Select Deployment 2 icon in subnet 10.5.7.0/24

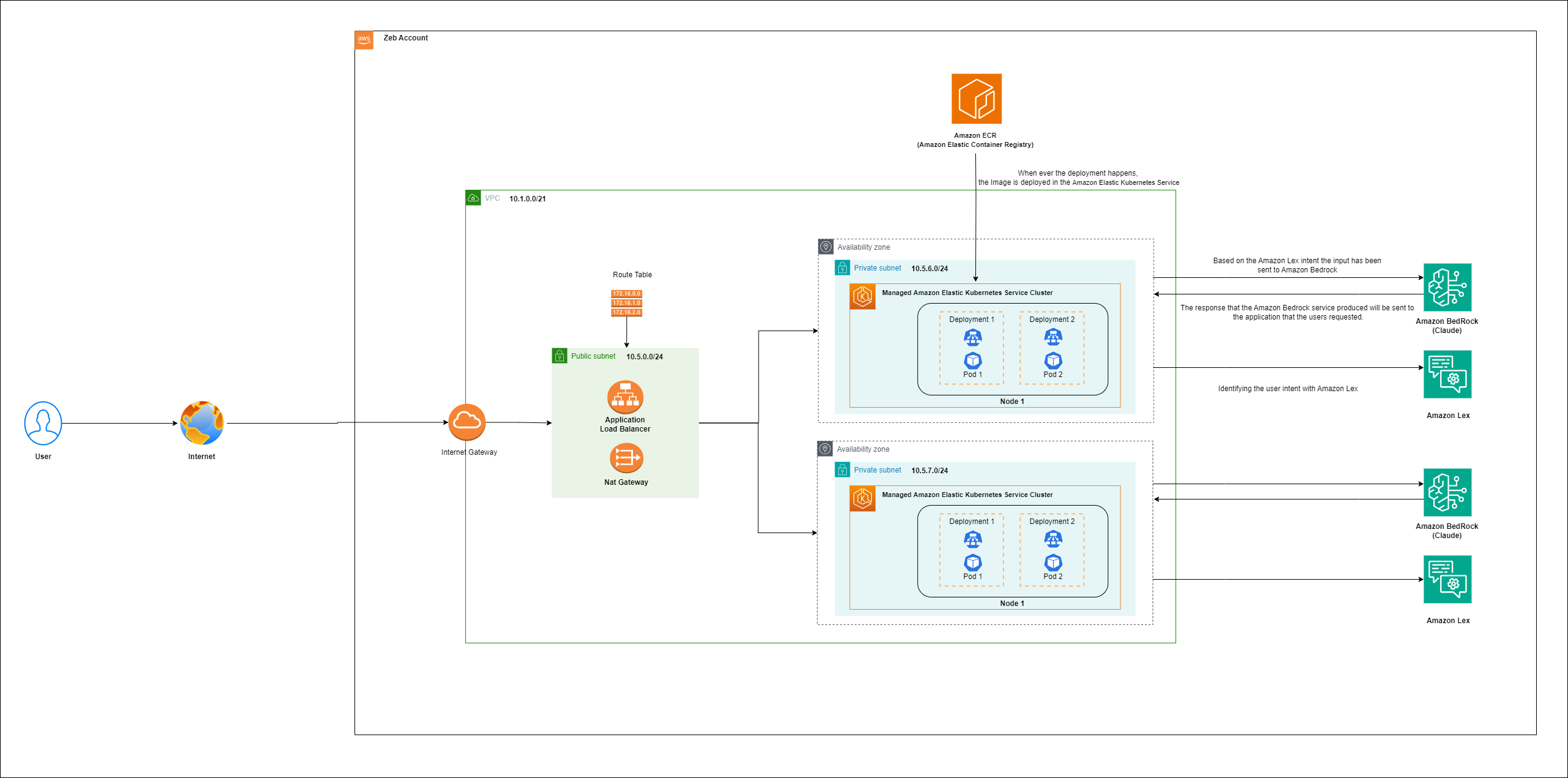[1053, 539]
